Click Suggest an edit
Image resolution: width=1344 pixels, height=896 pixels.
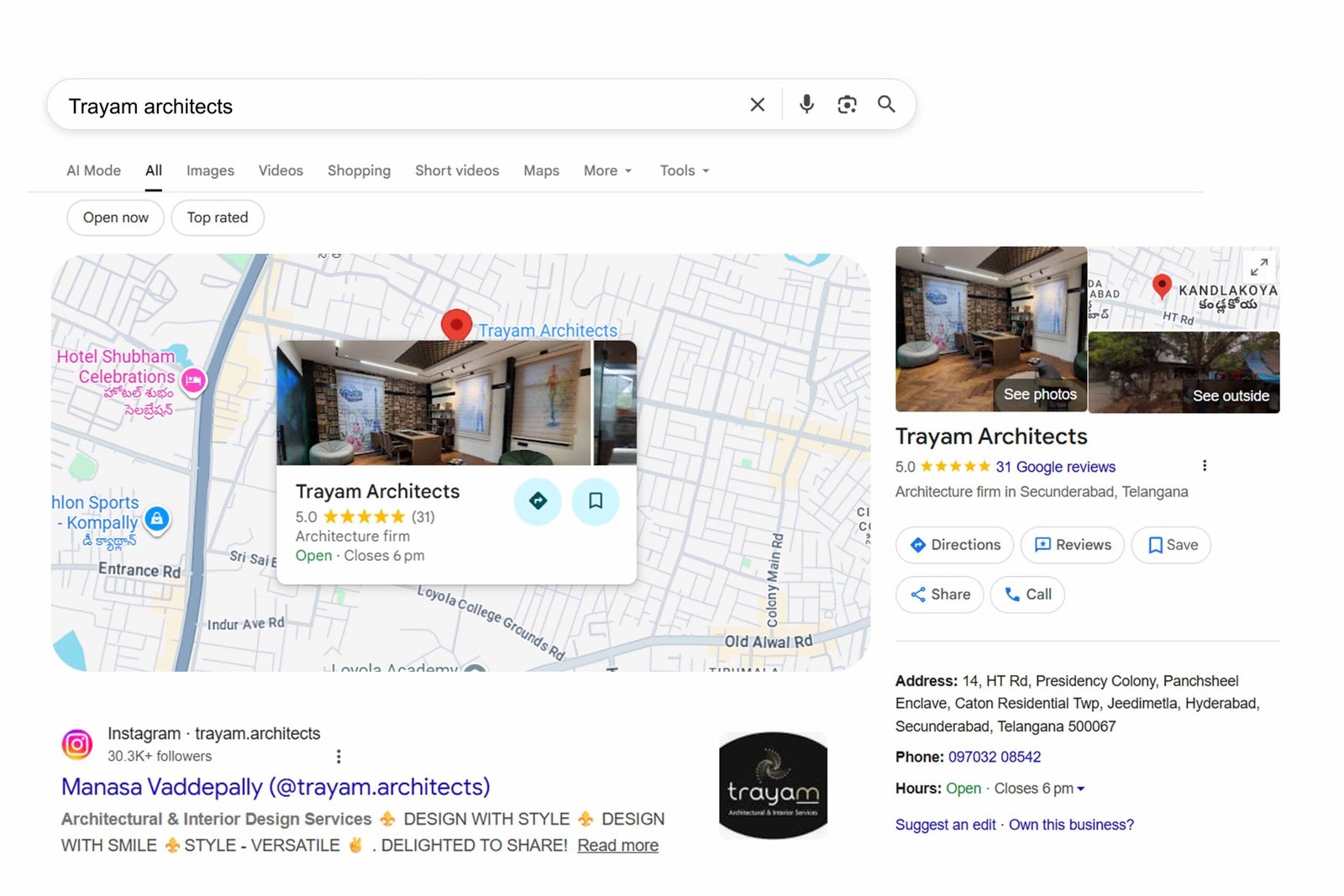click(944, 825)
